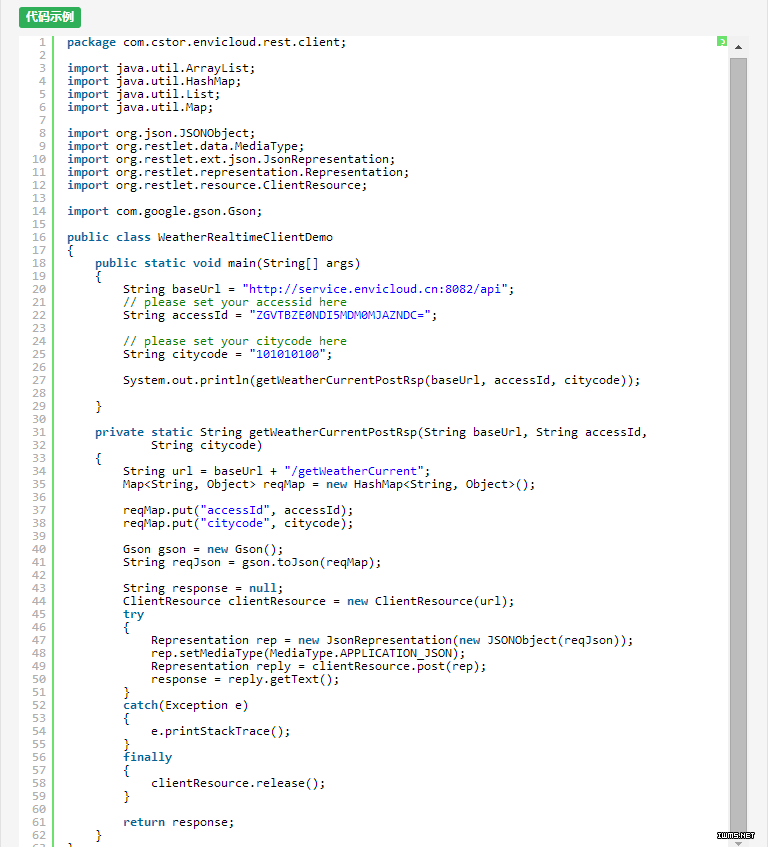
Task: Click the scrollbar up arrow
Action: click(738, 48)
